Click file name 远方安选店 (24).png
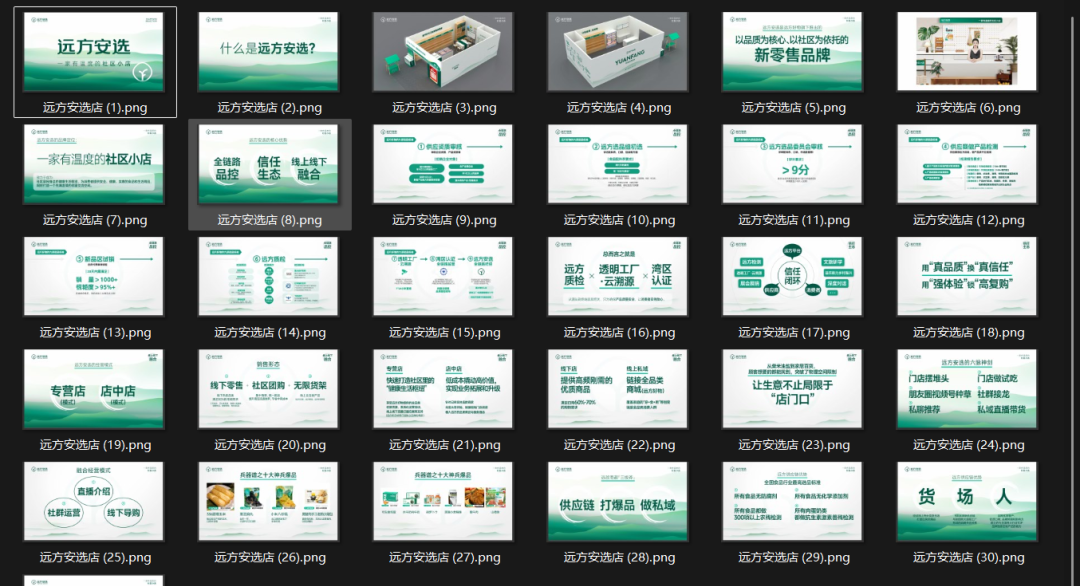This screenshot has height=586, width=1080. coord(968,445)
